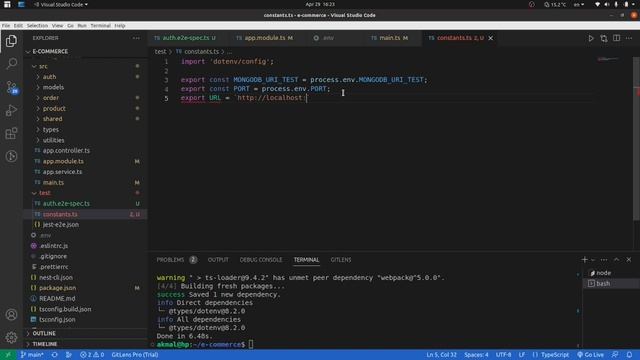The image size is (640, 360).
Task: Open the Explorer view in activity bar
Action: coord(11,41)
